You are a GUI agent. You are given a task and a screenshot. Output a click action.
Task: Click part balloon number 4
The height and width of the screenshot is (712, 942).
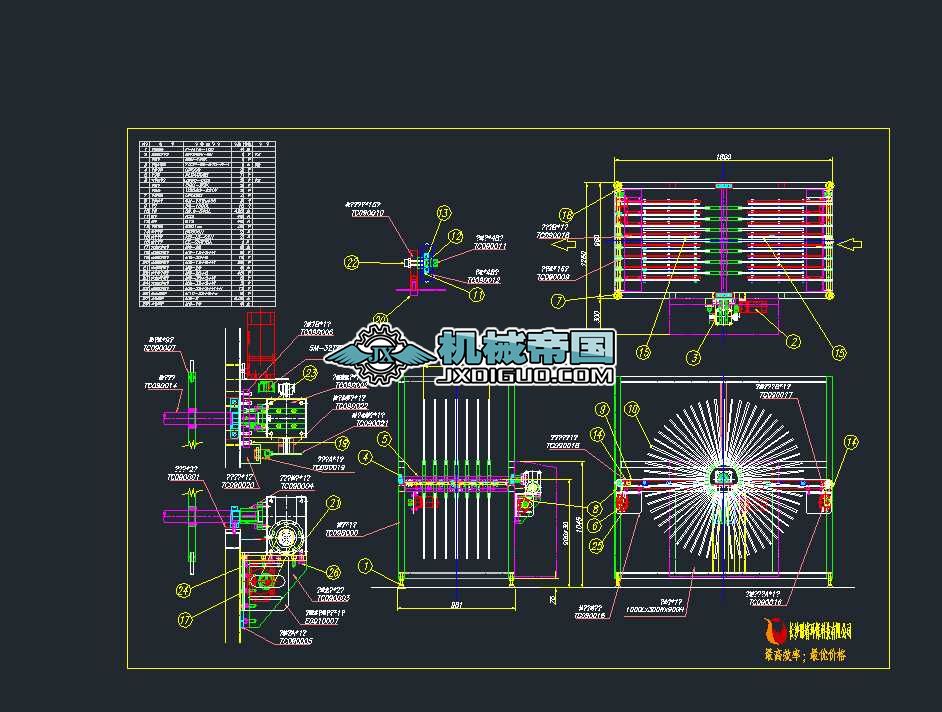tap(365, 457)
